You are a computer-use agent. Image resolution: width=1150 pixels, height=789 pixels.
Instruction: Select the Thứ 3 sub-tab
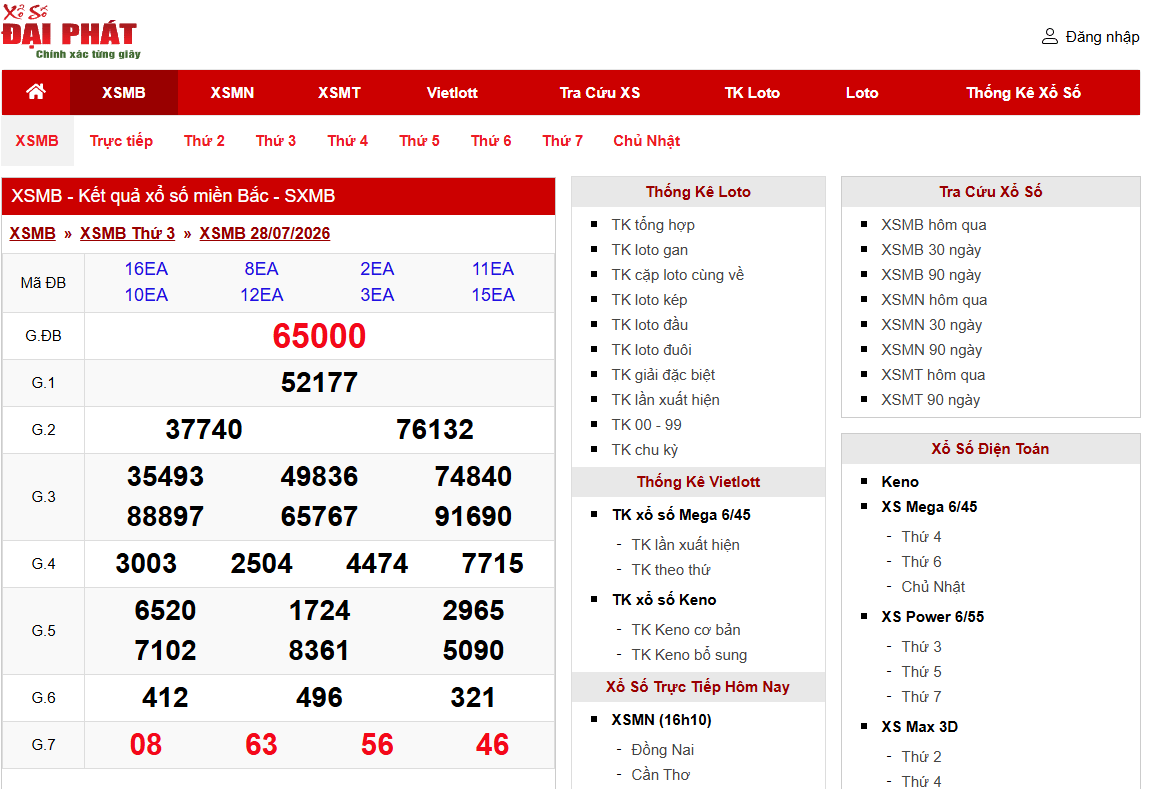click(x=276, y=141)
